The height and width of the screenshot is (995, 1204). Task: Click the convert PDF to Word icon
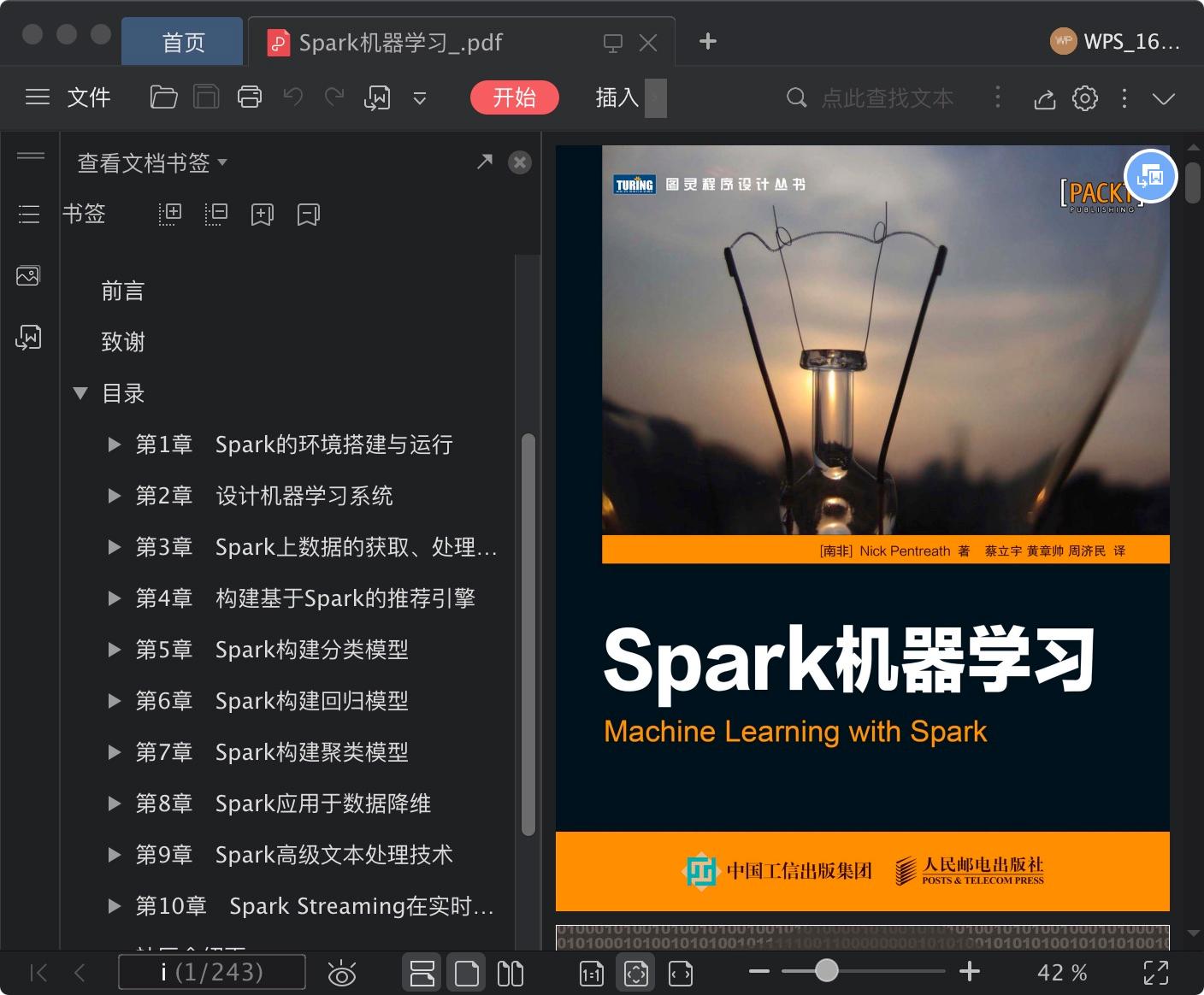(377, 97)
